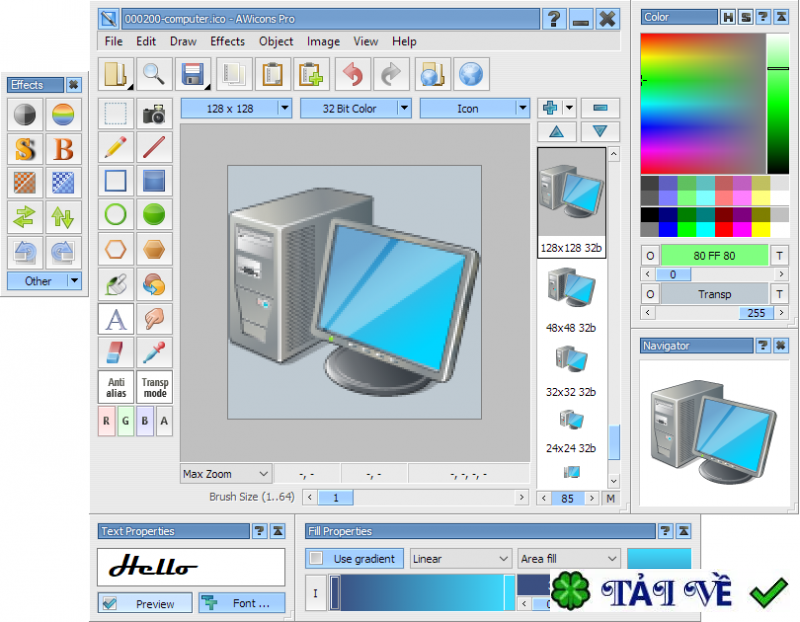Choose the filled ellipse tool
Image resolution: width=800 pixels, height=622 pixels.
click(154, 215)
